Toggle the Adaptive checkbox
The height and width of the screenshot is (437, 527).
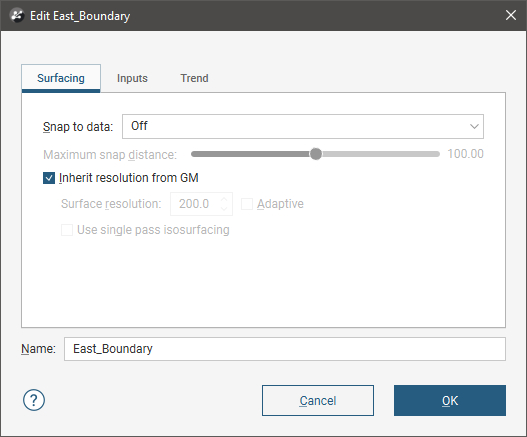coord(247,204)
